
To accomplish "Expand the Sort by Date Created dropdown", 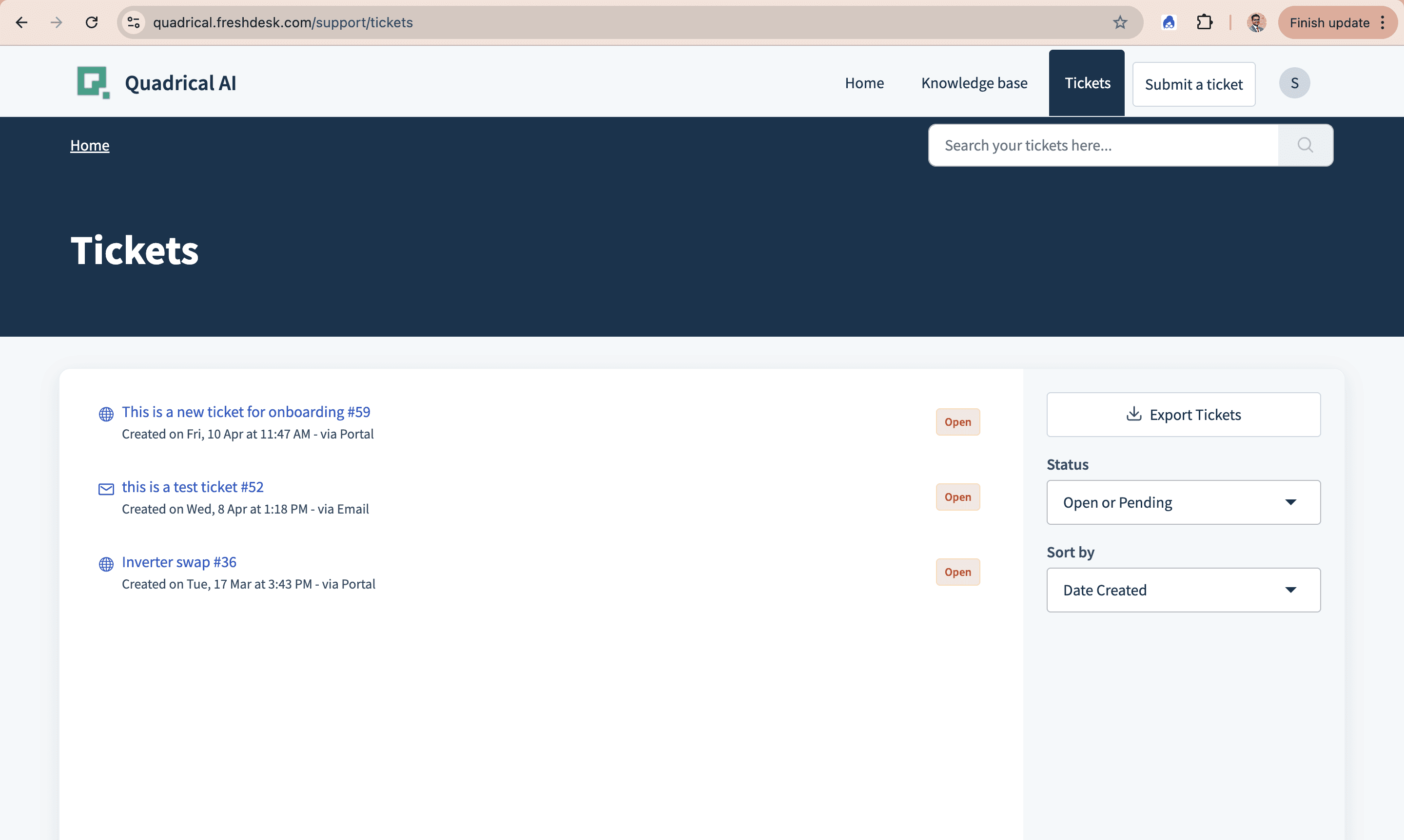I will click(x=1183, y=590).
